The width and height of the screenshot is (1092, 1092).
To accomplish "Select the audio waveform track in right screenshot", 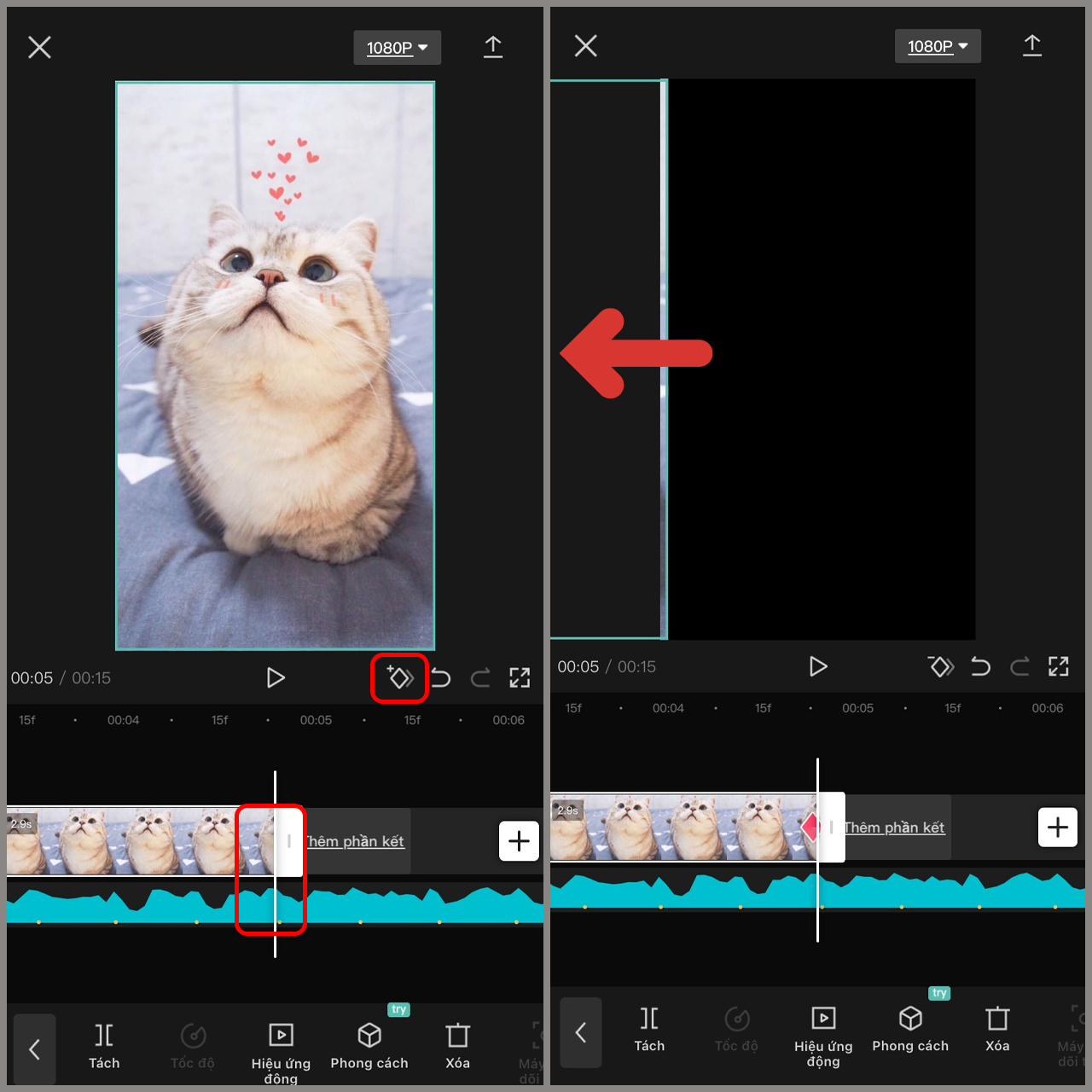I will point(817,892).
